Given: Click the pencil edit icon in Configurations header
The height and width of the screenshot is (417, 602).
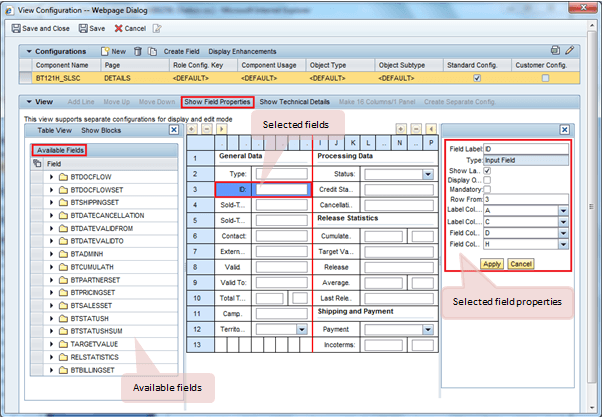Looking at the screenshot, I should pos(570,50).
